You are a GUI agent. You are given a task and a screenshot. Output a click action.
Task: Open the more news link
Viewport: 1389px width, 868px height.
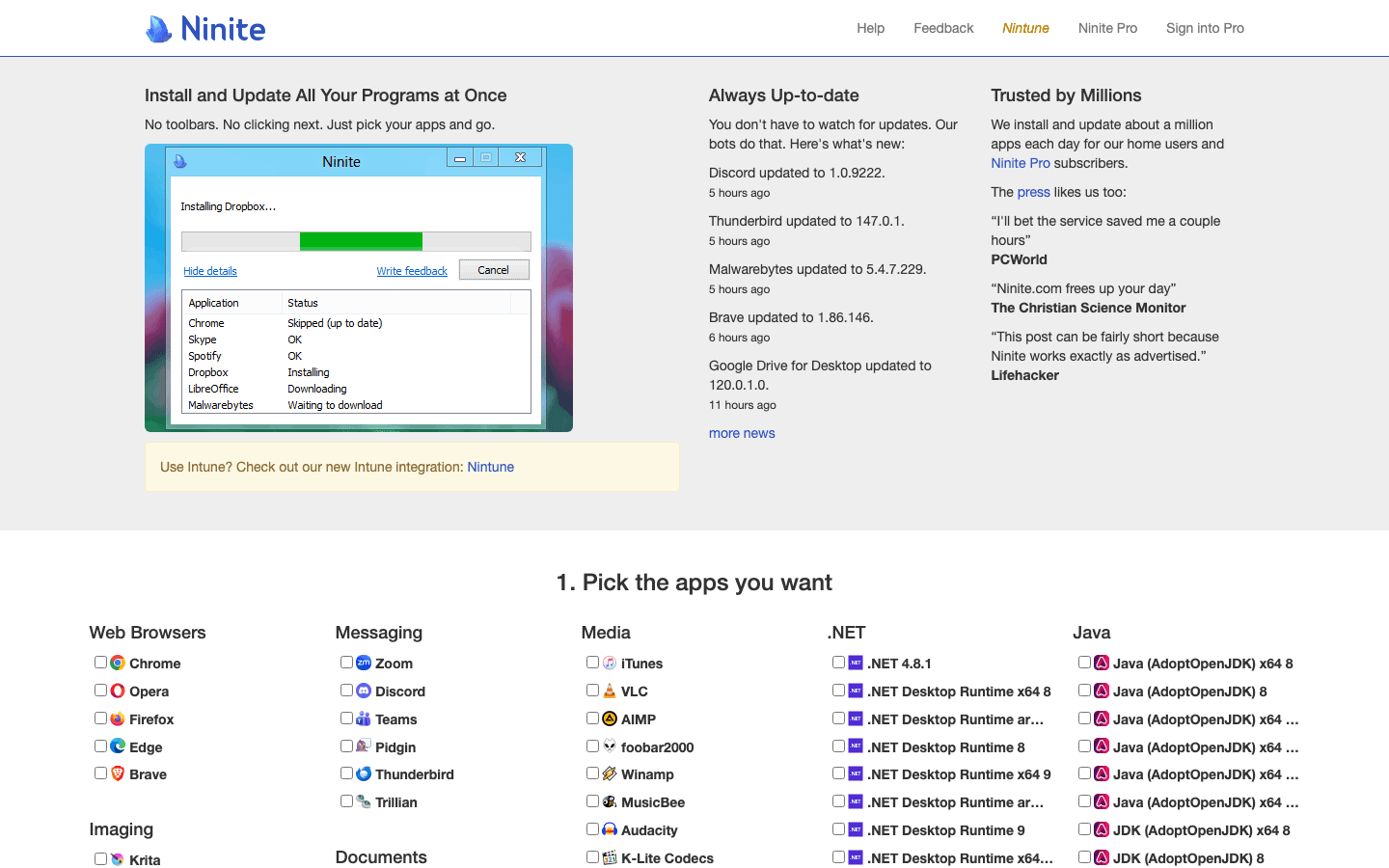click(742, 433)
